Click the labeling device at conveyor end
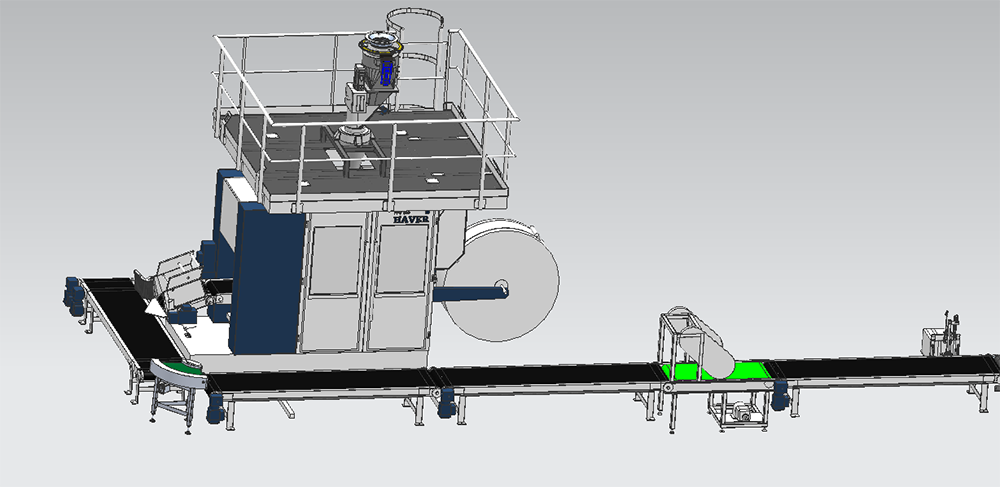This screenshot has width=1000, height=487. [942, 337]
